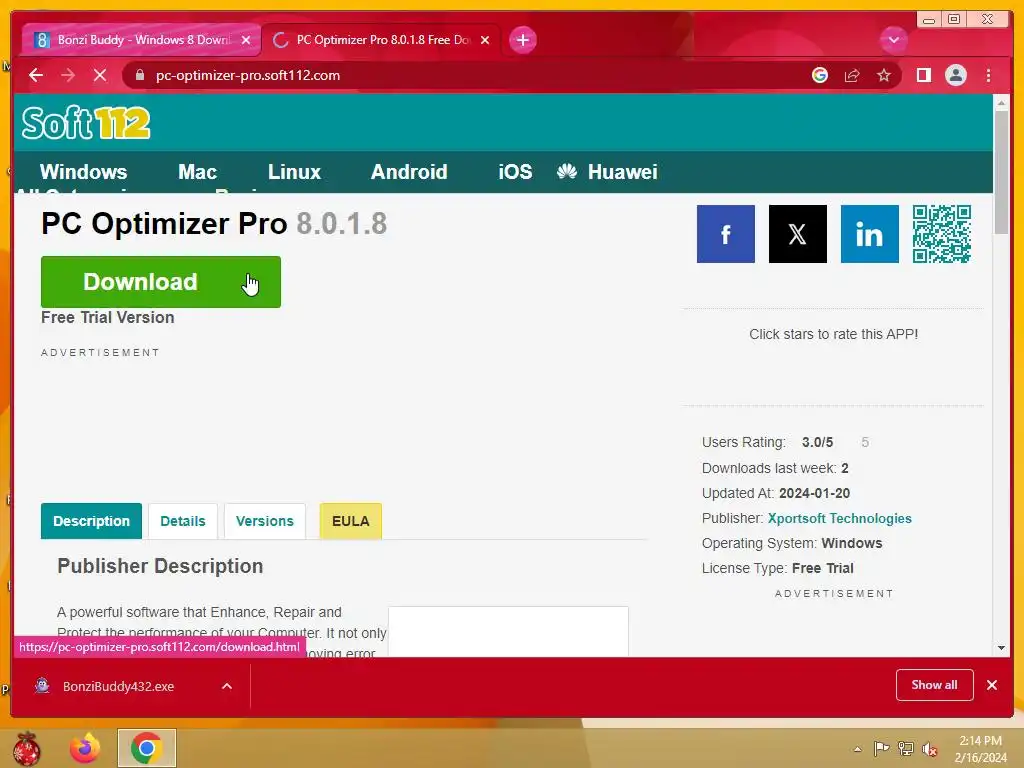Click Show all downloads
Image resolution: width=1024 pixels, height=768 pixels.
935,685
